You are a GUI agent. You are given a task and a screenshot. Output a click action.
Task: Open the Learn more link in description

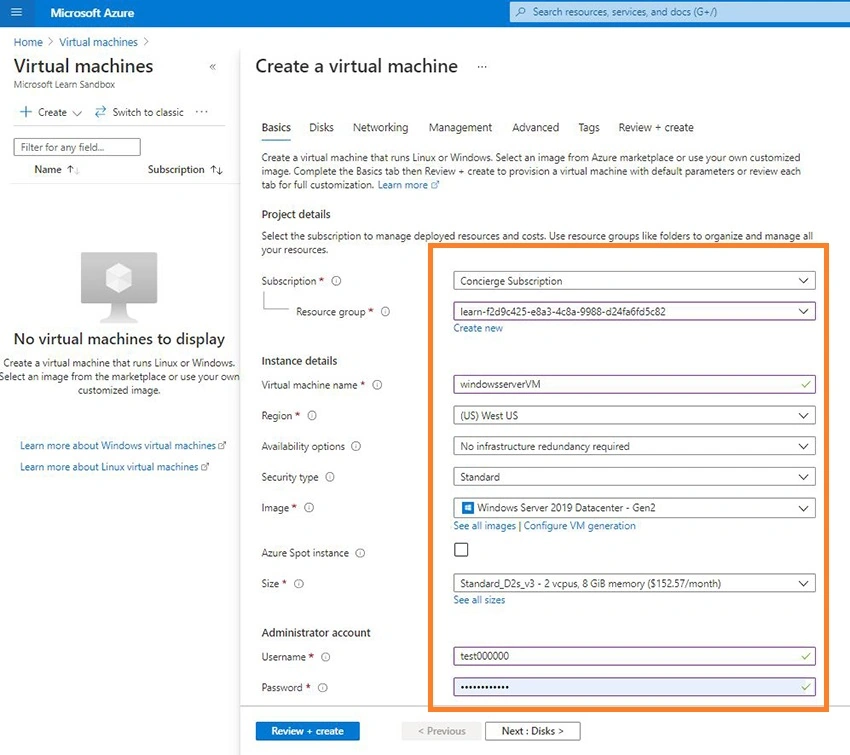(x=403, y=185)
